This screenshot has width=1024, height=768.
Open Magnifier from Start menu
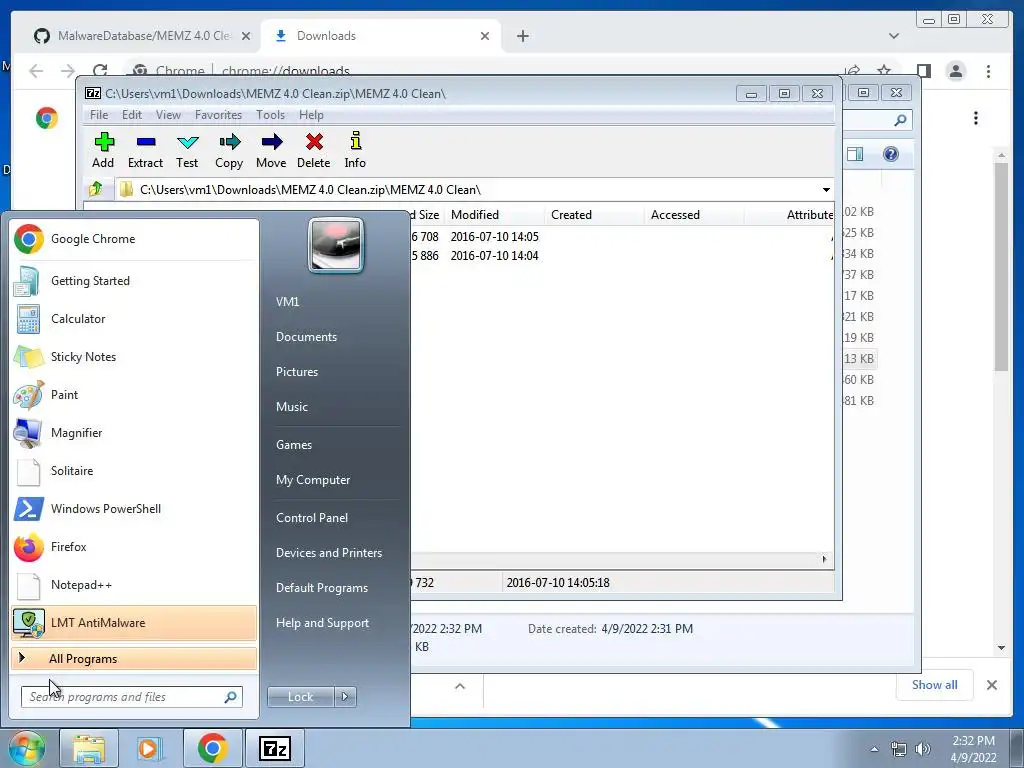[x=134, y=432]
